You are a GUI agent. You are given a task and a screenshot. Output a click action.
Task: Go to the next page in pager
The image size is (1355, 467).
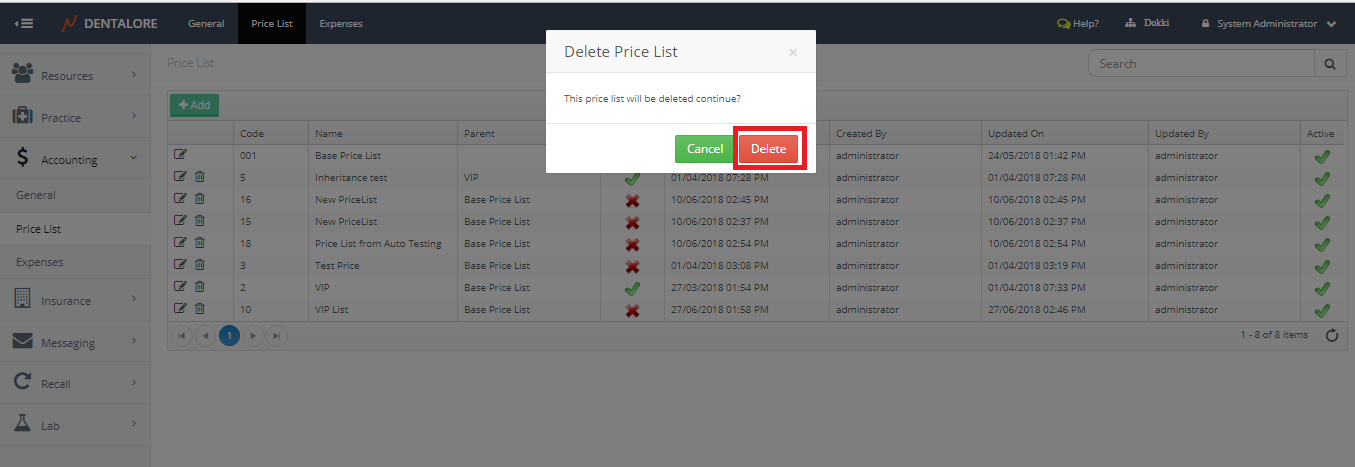tap(253, 336)
